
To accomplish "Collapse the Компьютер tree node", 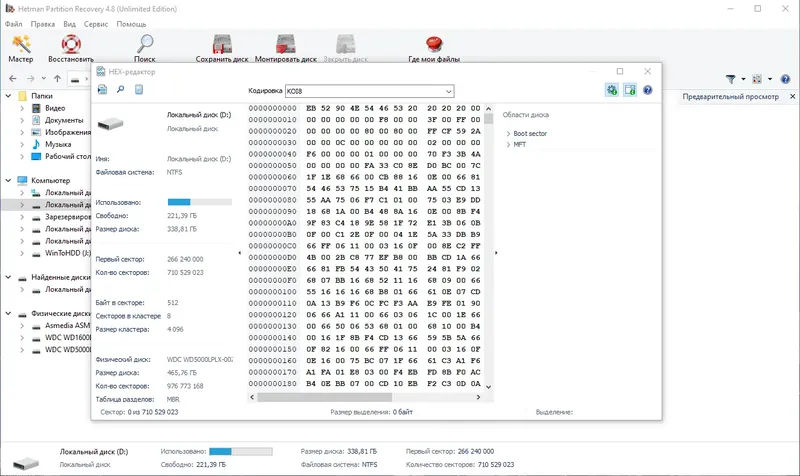I will [8, 181].
